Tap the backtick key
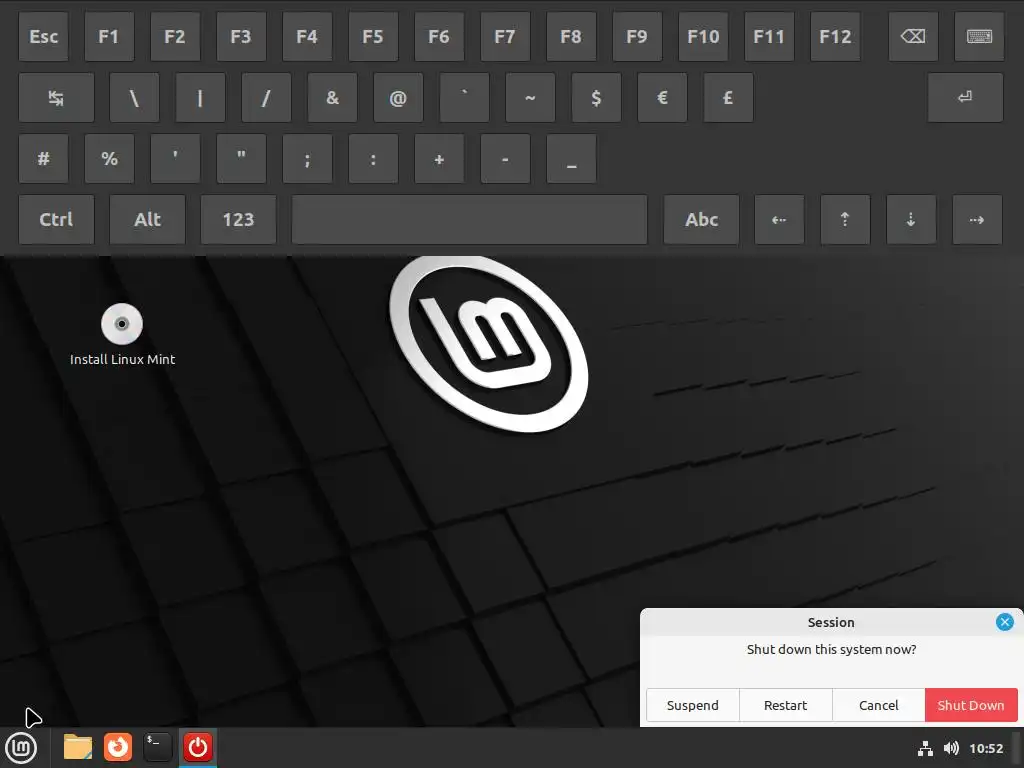This screenshot has width=1024, height=768. 464,98
